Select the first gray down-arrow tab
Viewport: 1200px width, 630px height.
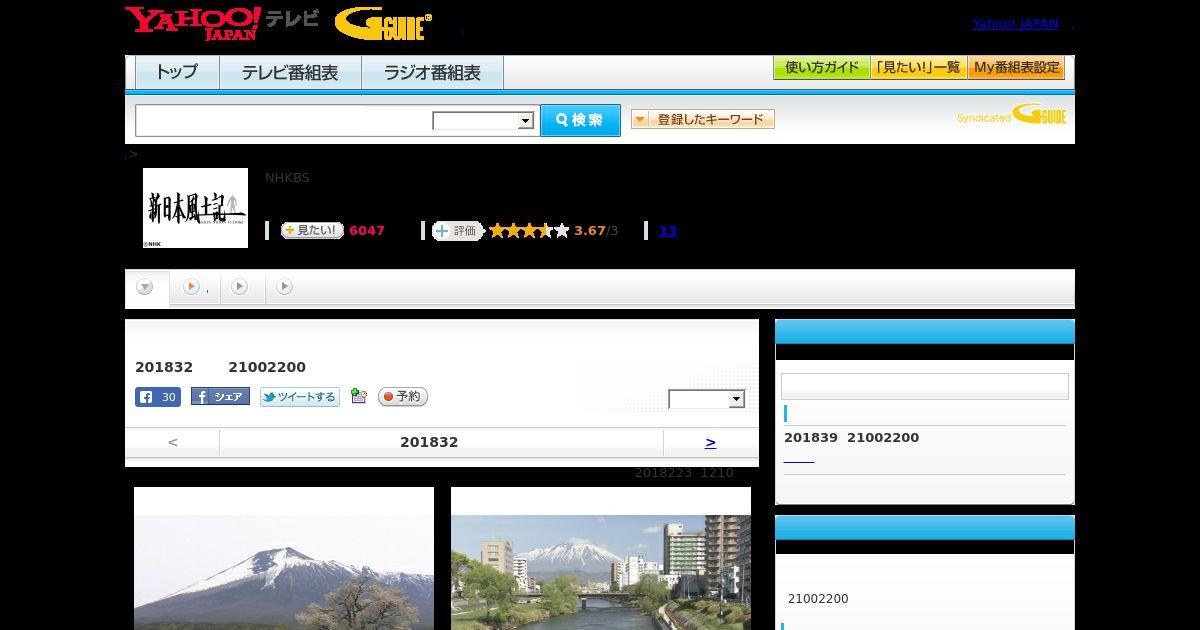coord(145,288)
